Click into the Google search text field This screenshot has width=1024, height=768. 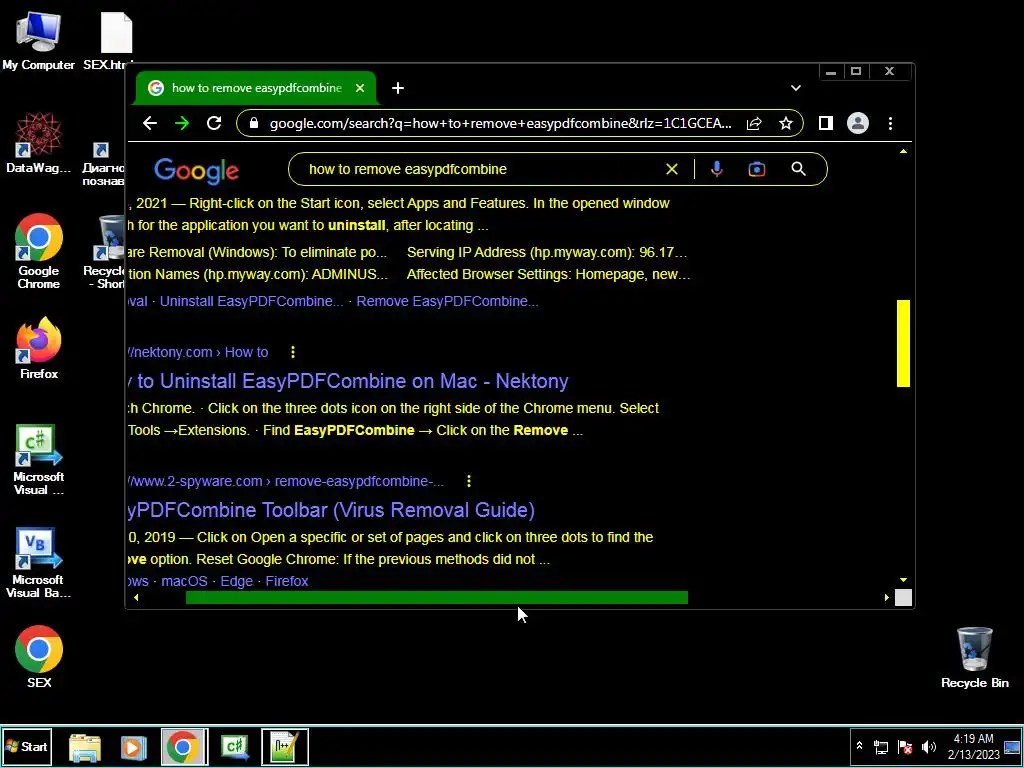(x=483, y=169)
